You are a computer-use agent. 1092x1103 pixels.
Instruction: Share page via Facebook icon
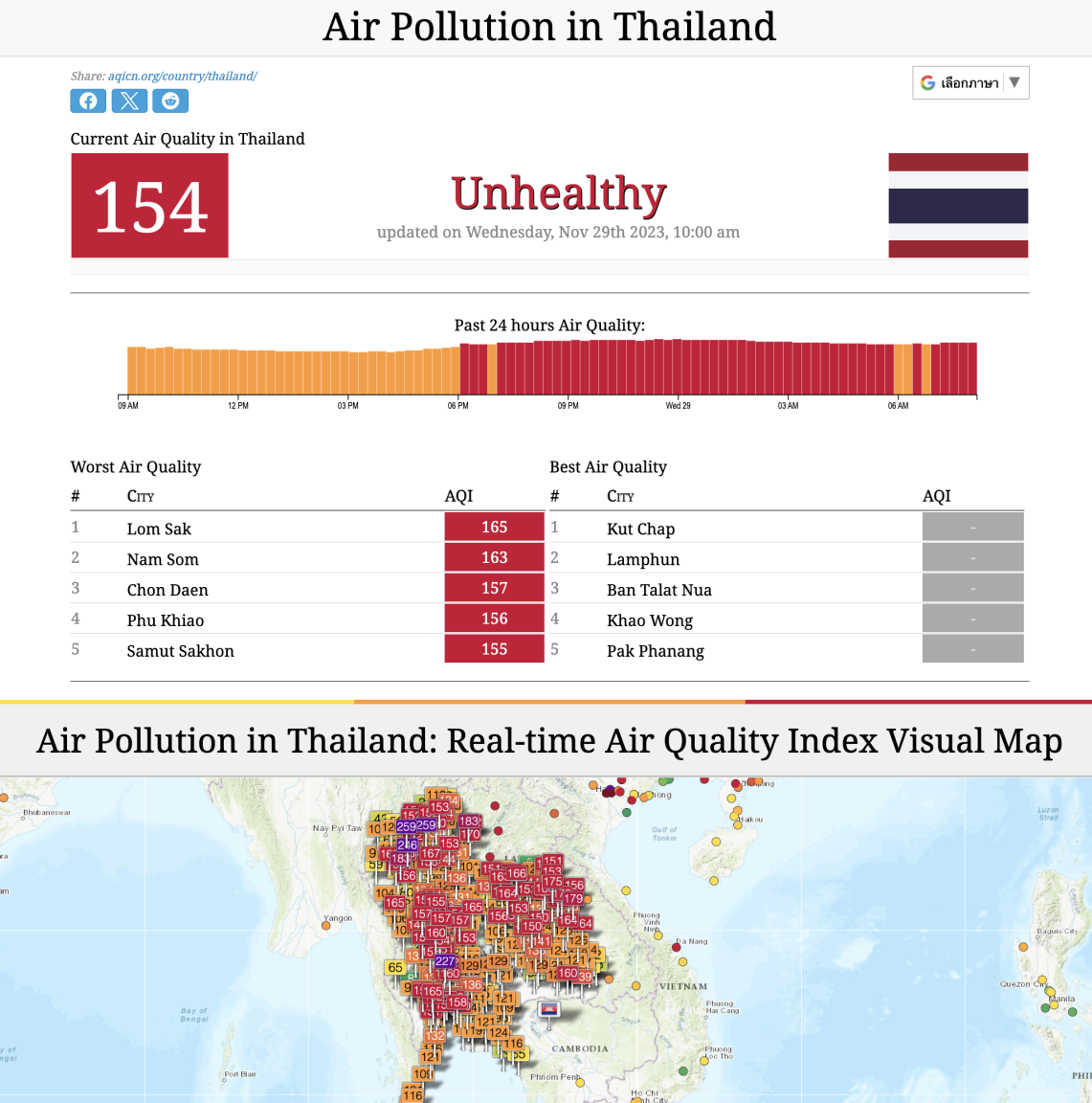tap(88, 101)
